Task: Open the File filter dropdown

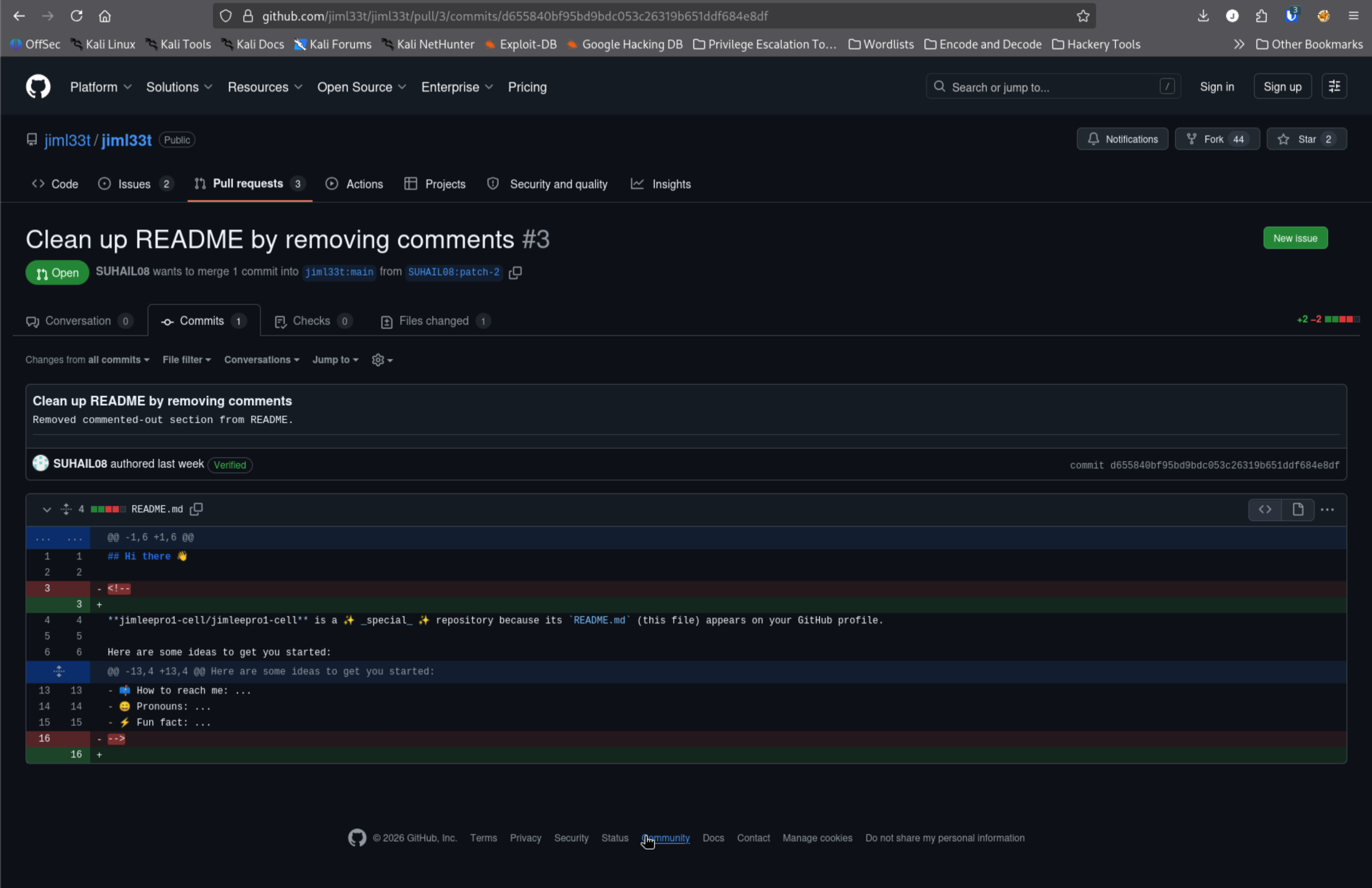Action: coord(187,359)
